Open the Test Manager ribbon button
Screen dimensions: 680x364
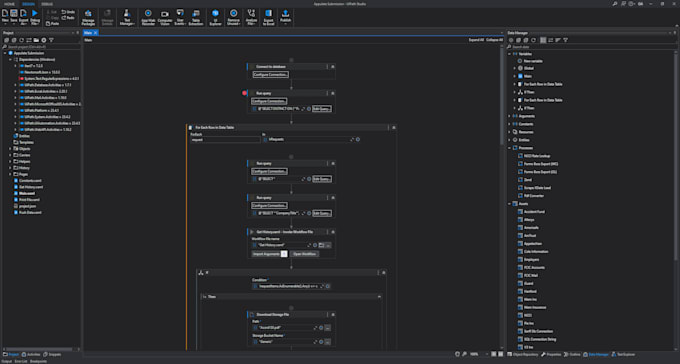(x=127, y=17)
